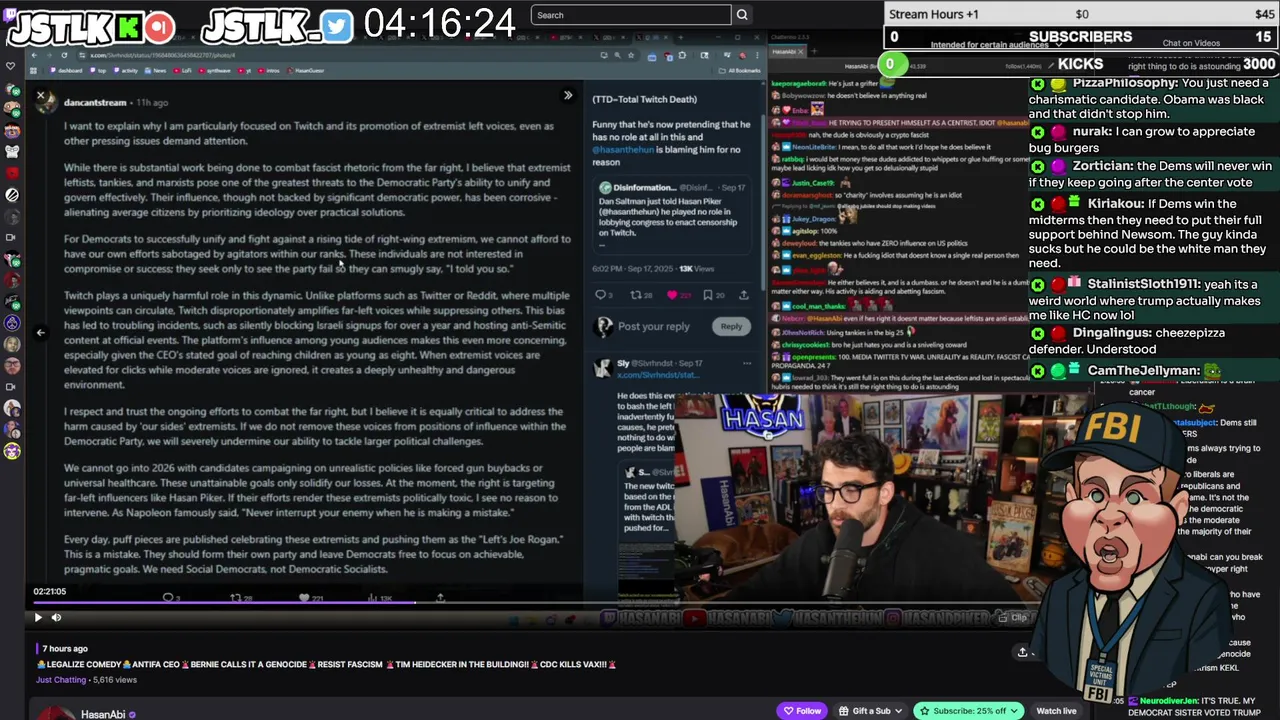Open the quoted Disinformation tweet card
1280x720 pixels.
(670, 217)
